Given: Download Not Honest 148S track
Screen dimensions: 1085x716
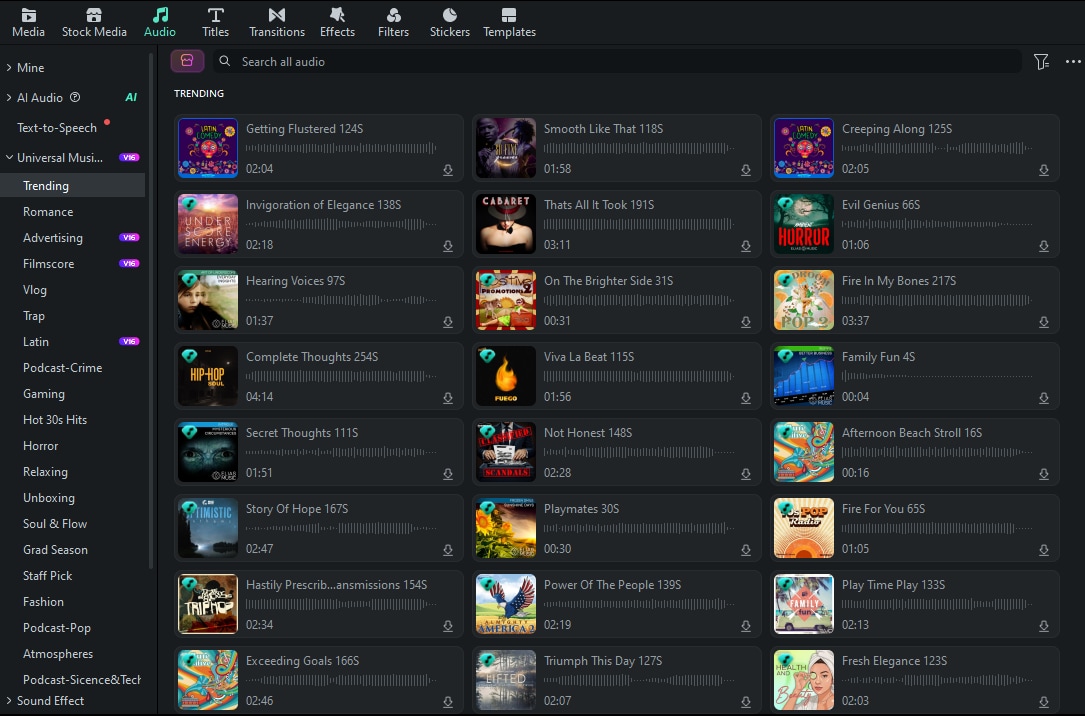Looking at the screenshot, I should (745, 474).
